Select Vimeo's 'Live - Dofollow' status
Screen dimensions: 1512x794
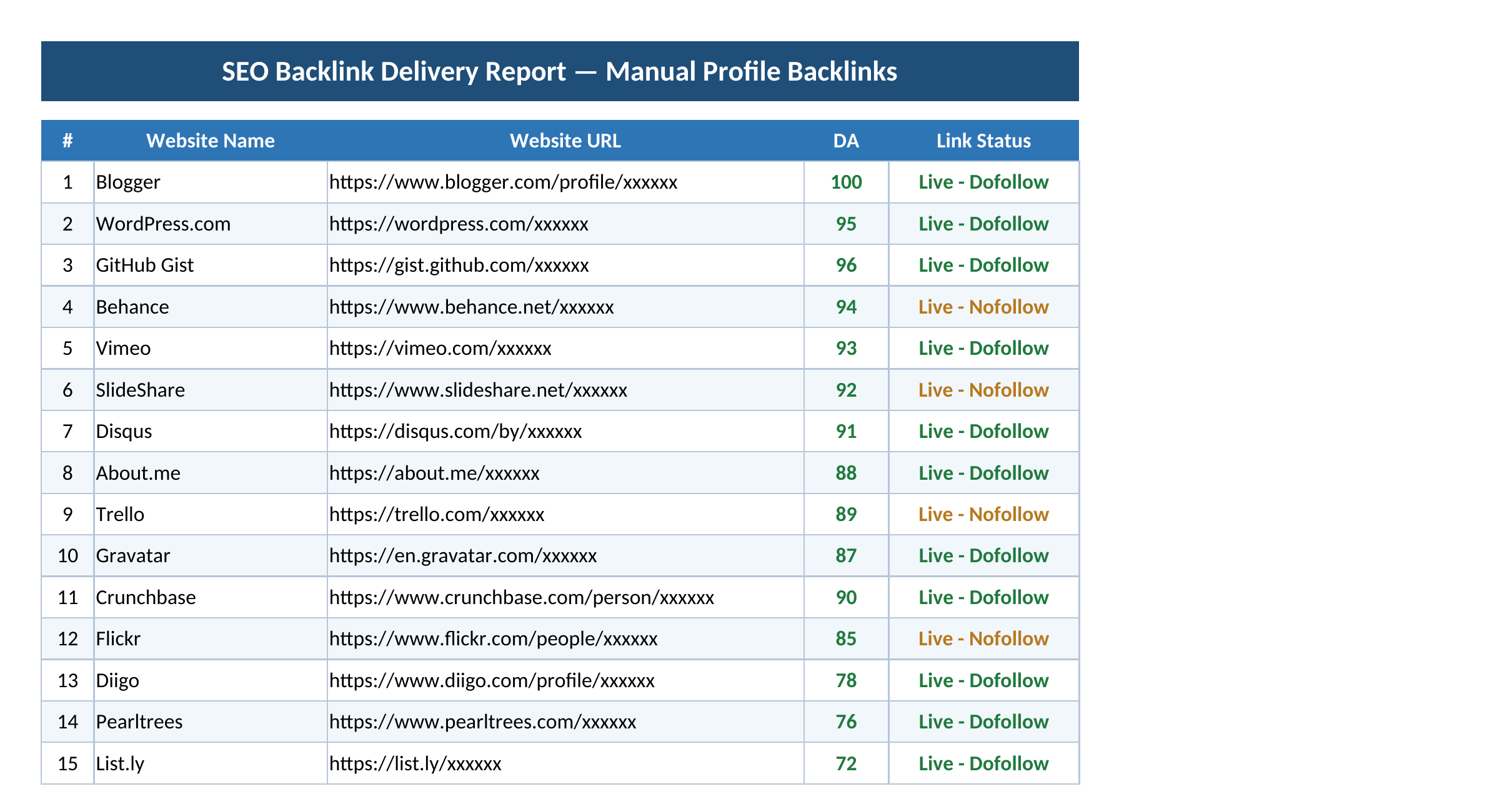(x=983, y=348)
